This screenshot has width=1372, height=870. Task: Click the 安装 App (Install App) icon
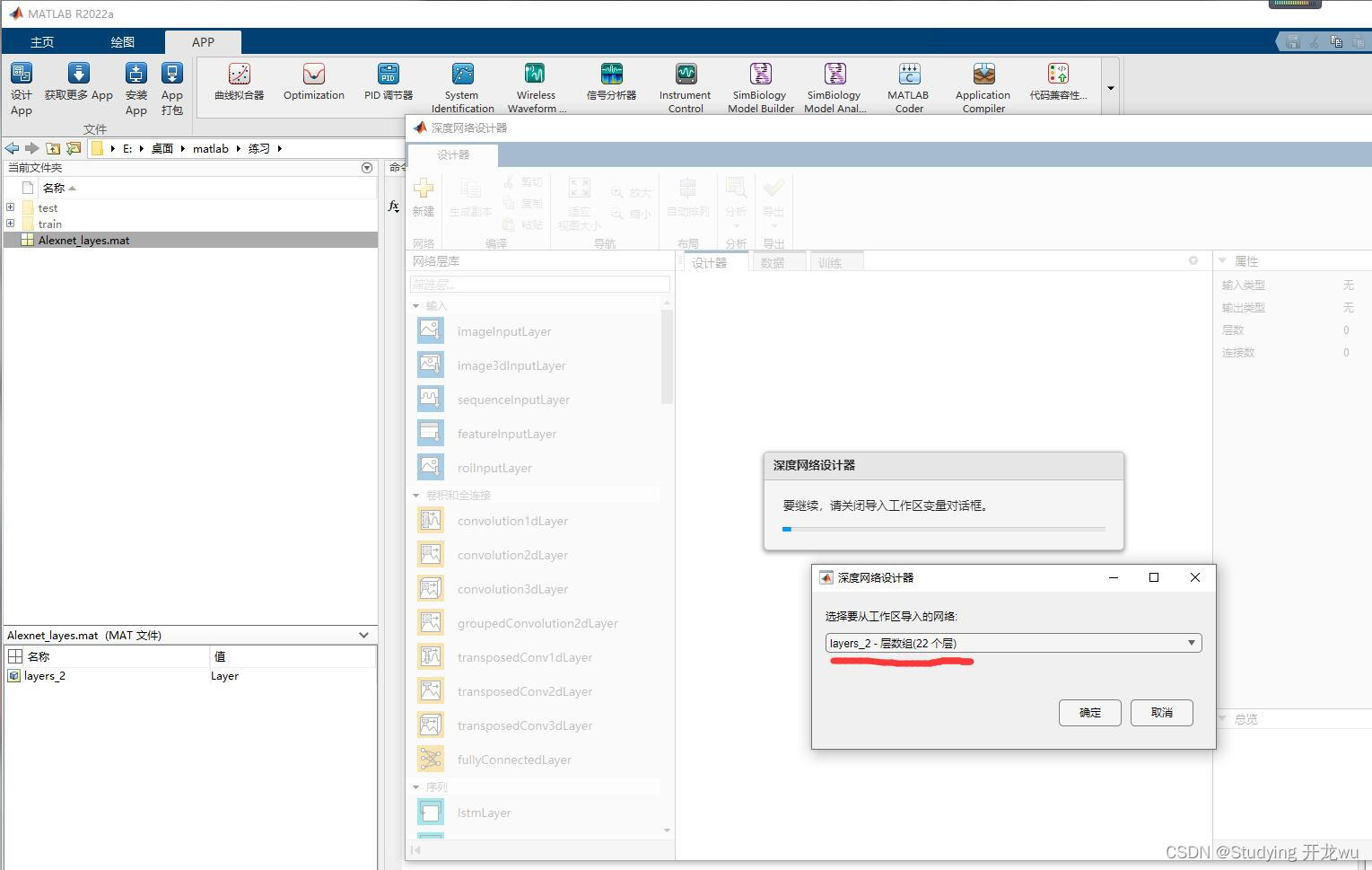point(135,88)
